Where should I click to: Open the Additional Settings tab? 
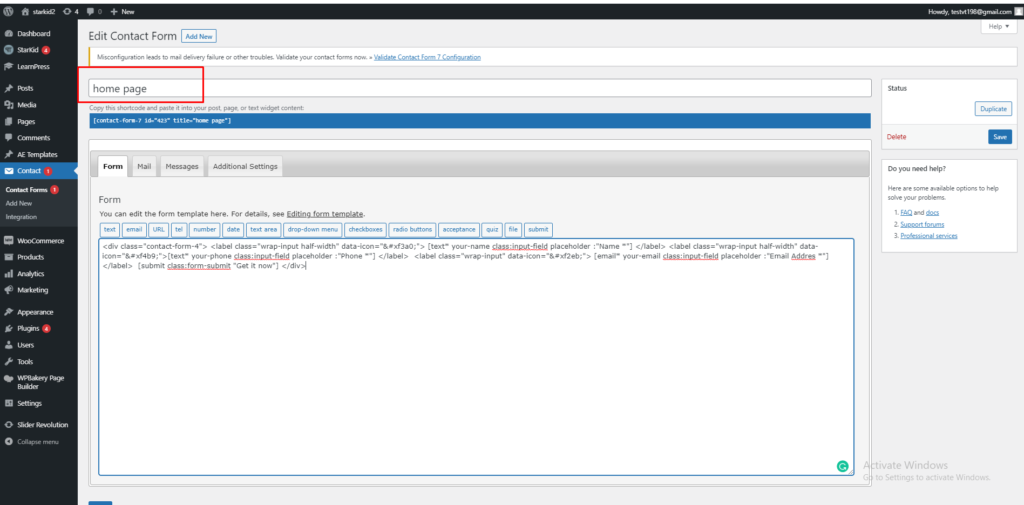tap(245, 167)
